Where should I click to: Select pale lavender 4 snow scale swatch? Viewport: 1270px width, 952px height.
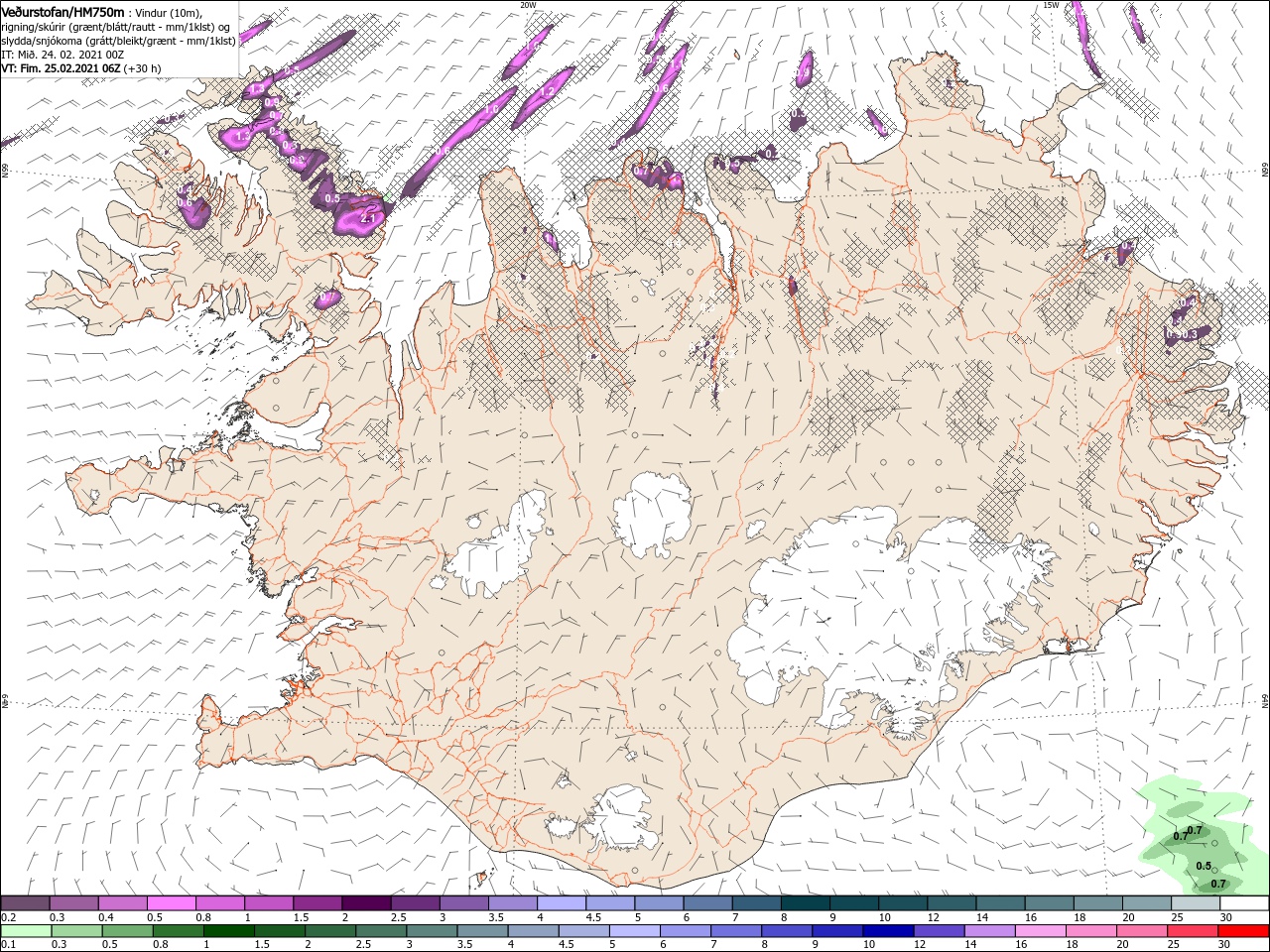click(561, 903)
